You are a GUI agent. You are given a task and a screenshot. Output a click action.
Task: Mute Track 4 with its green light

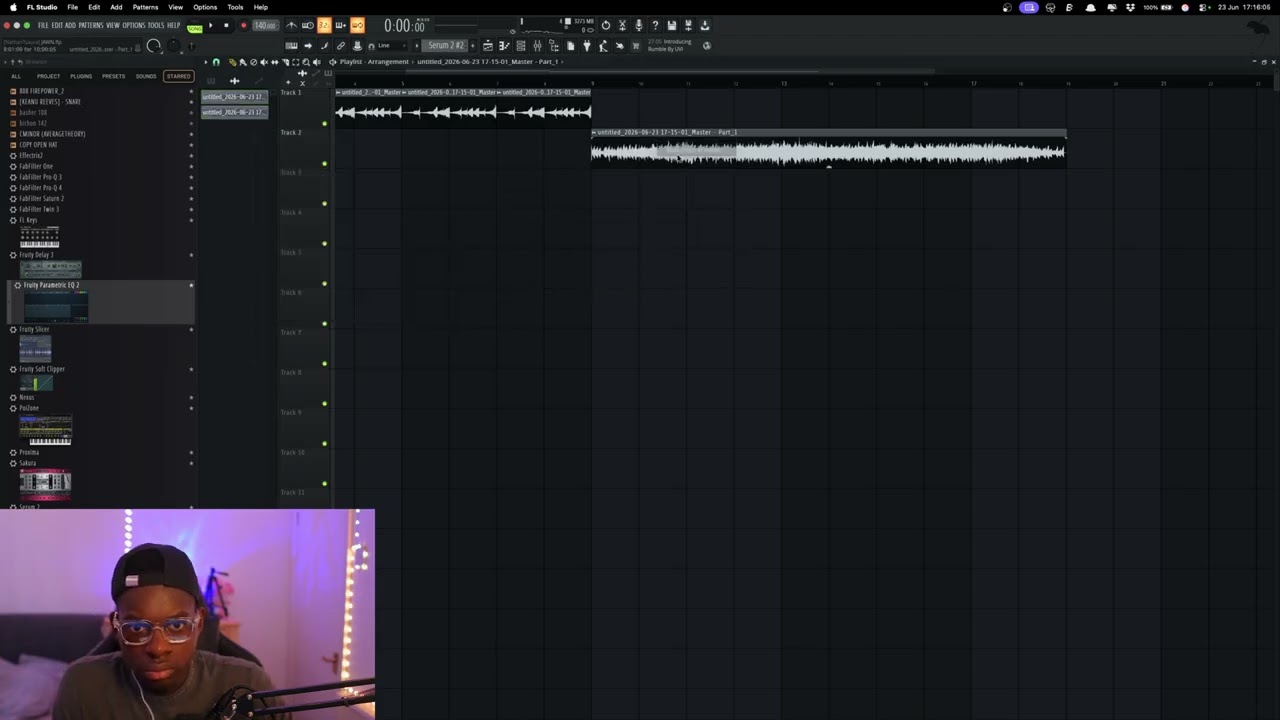click(324, 244)
